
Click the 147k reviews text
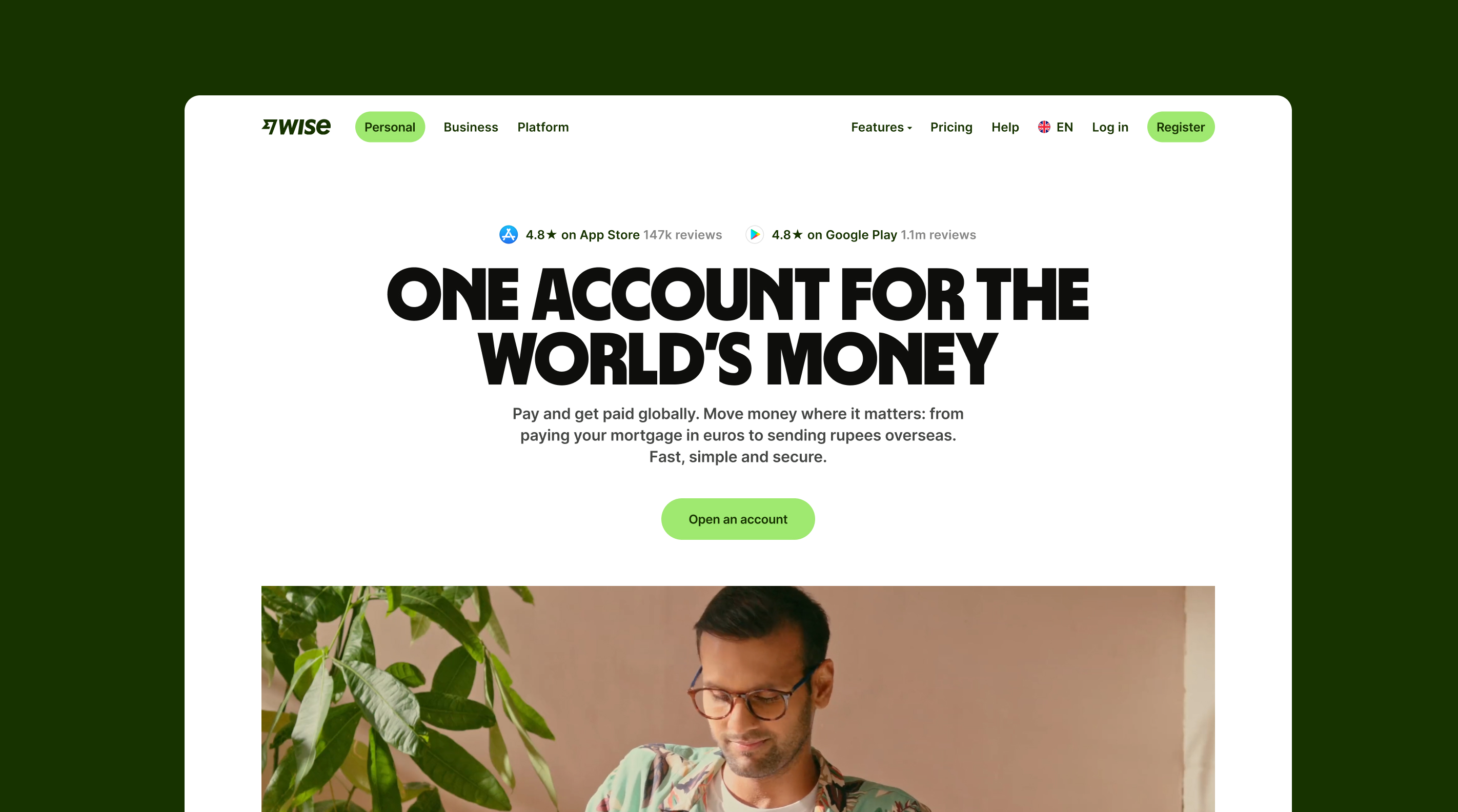(x=682, y=234)
